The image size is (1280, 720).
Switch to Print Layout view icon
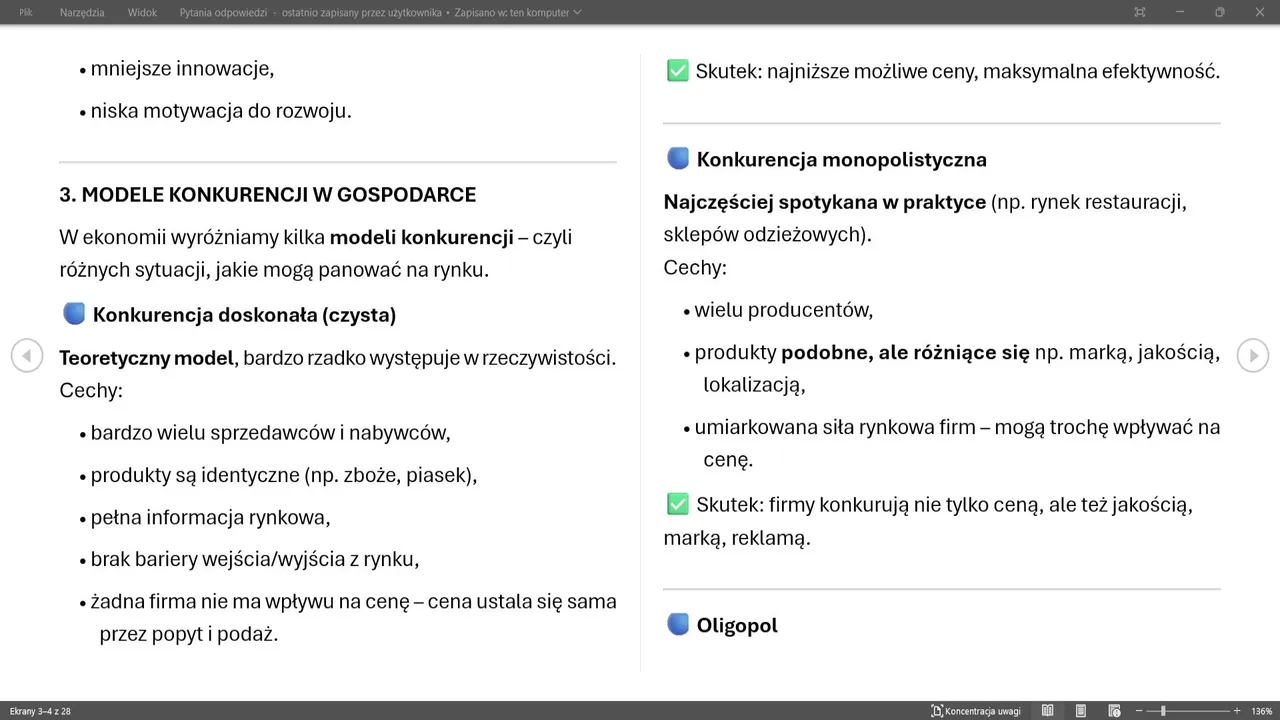[1081, 711]
